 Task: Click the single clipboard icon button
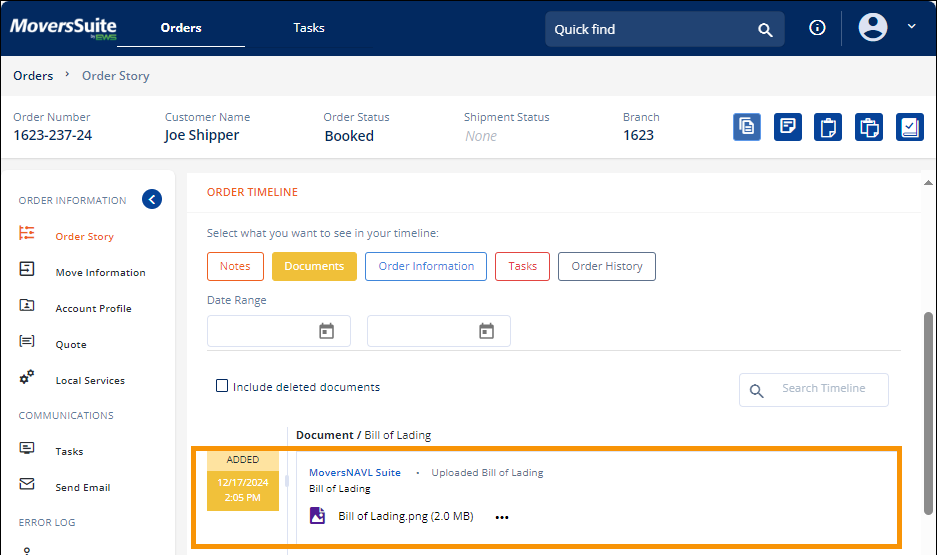click(828, 127)
